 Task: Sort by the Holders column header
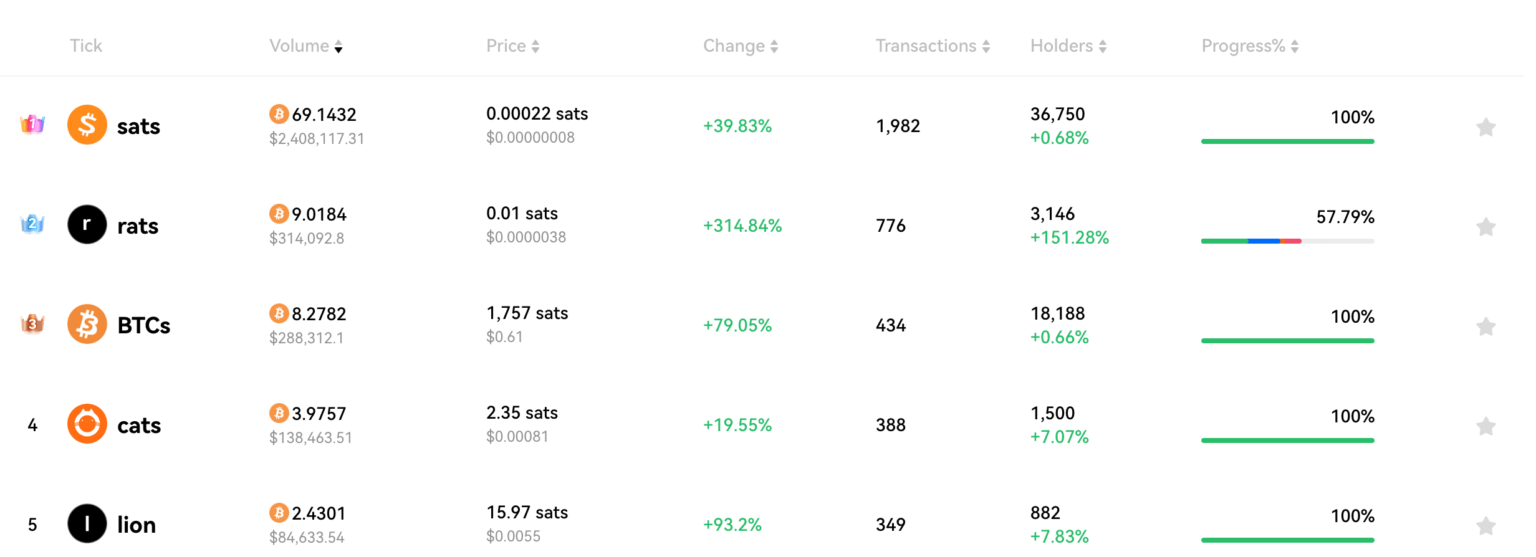click(1068, 46)
